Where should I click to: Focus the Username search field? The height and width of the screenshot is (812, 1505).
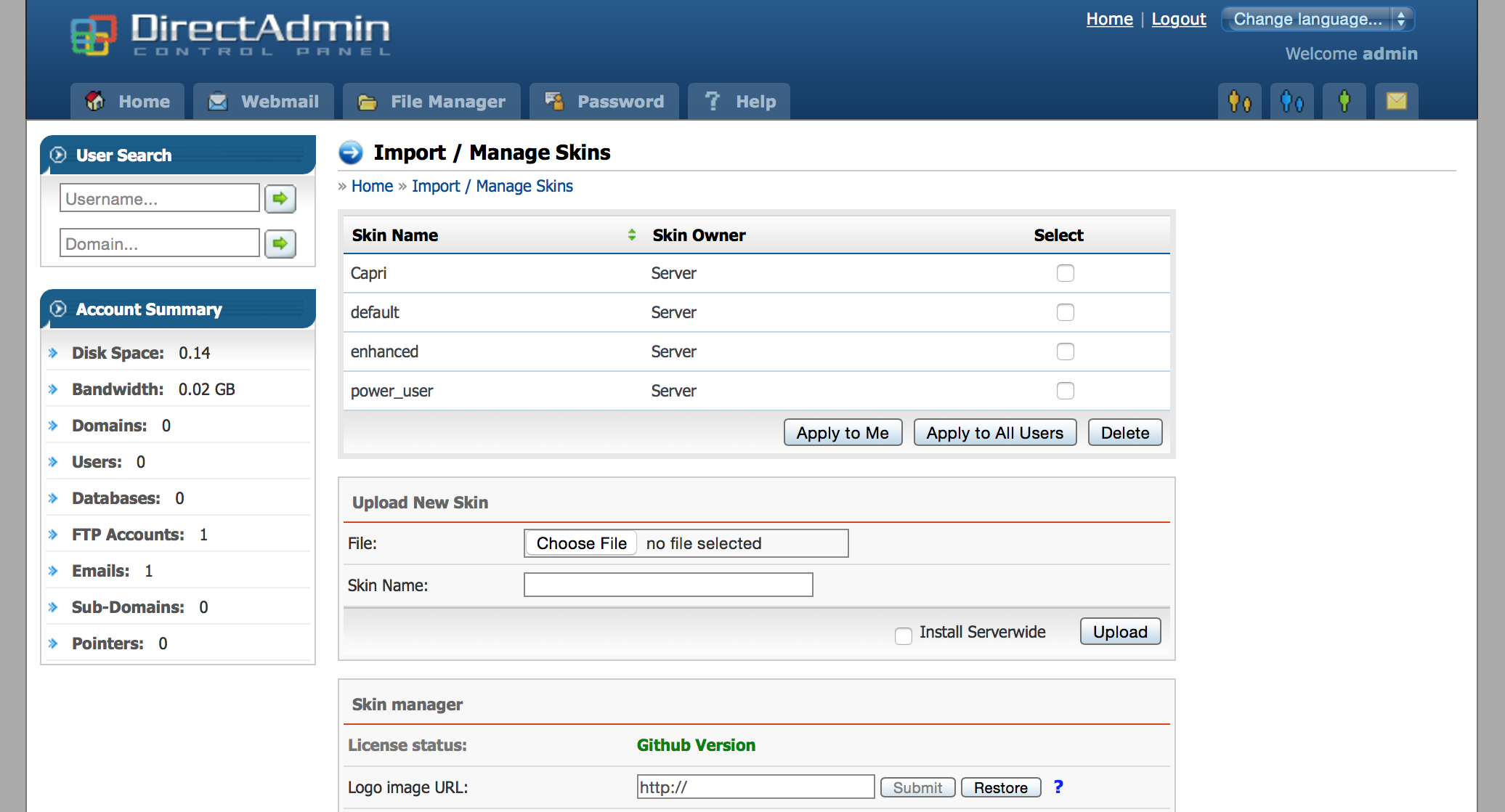[160, 198]
